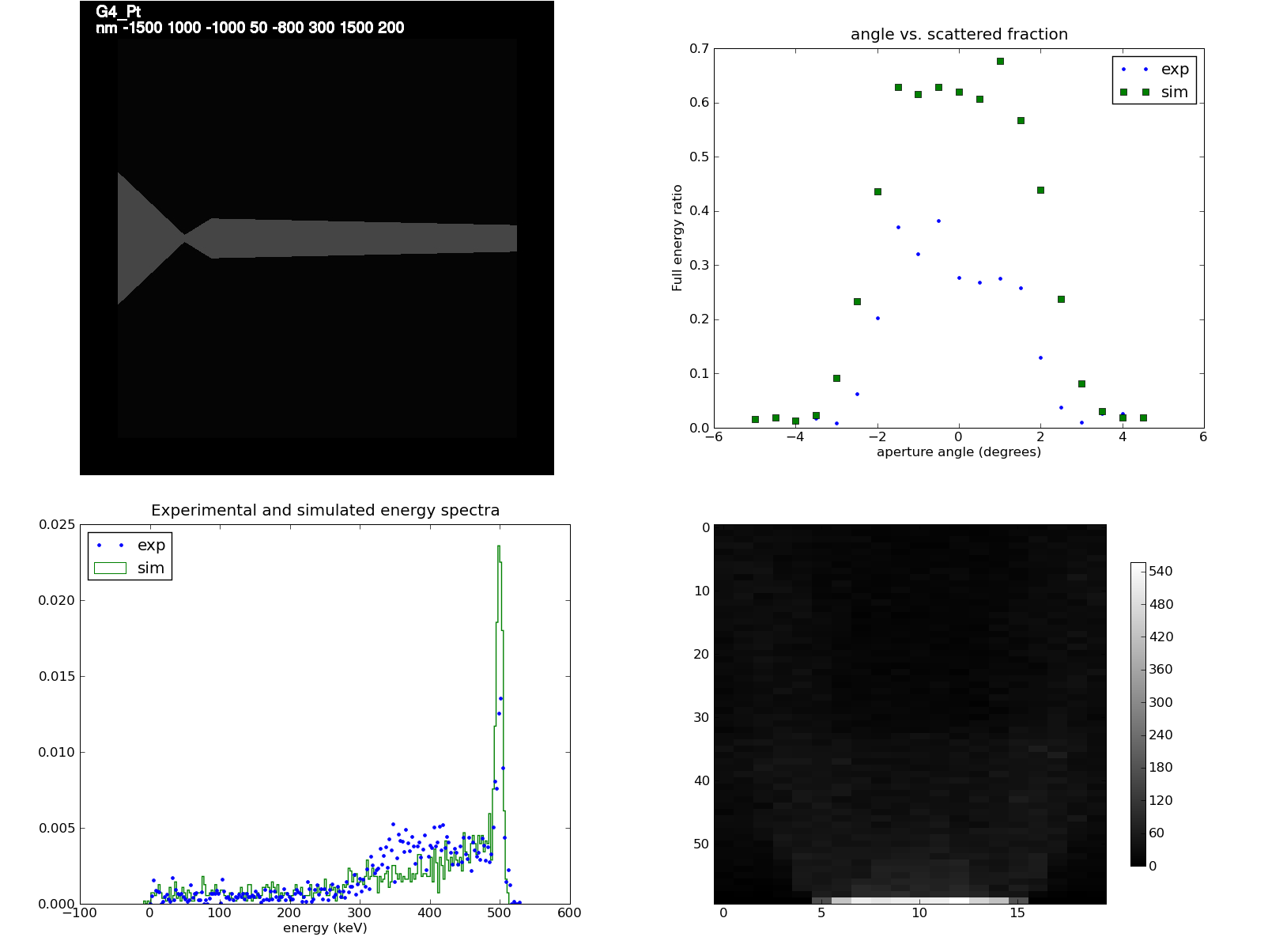This screenshot has width=1268, height=952.
Task: Click the 'aperture angle (degrees)' axis label
Action: (x=959, y=452)
